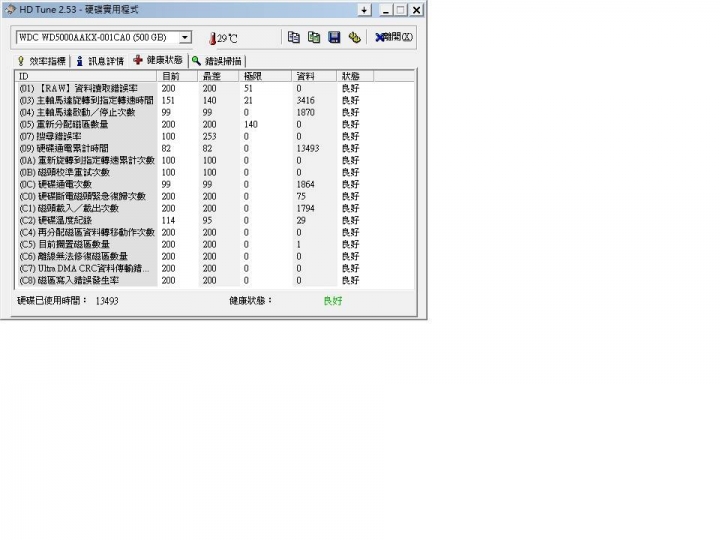Click data value 1870 in row 04
The width and height of the screenshot is (720, 540).
tap(305, 112)
